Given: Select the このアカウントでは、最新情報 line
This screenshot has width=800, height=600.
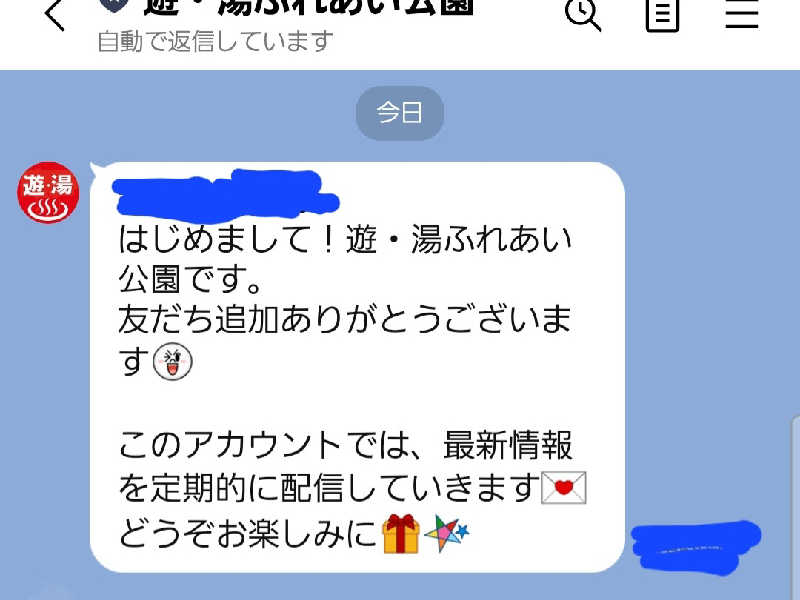Looking at the screenshot, I should 345,445.
